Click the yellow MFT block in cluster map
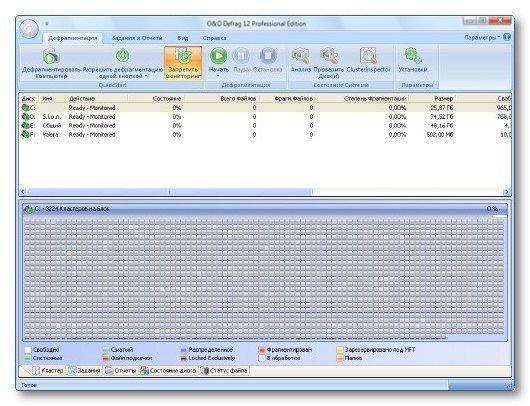The image size is (530, 406). [69, 253]
